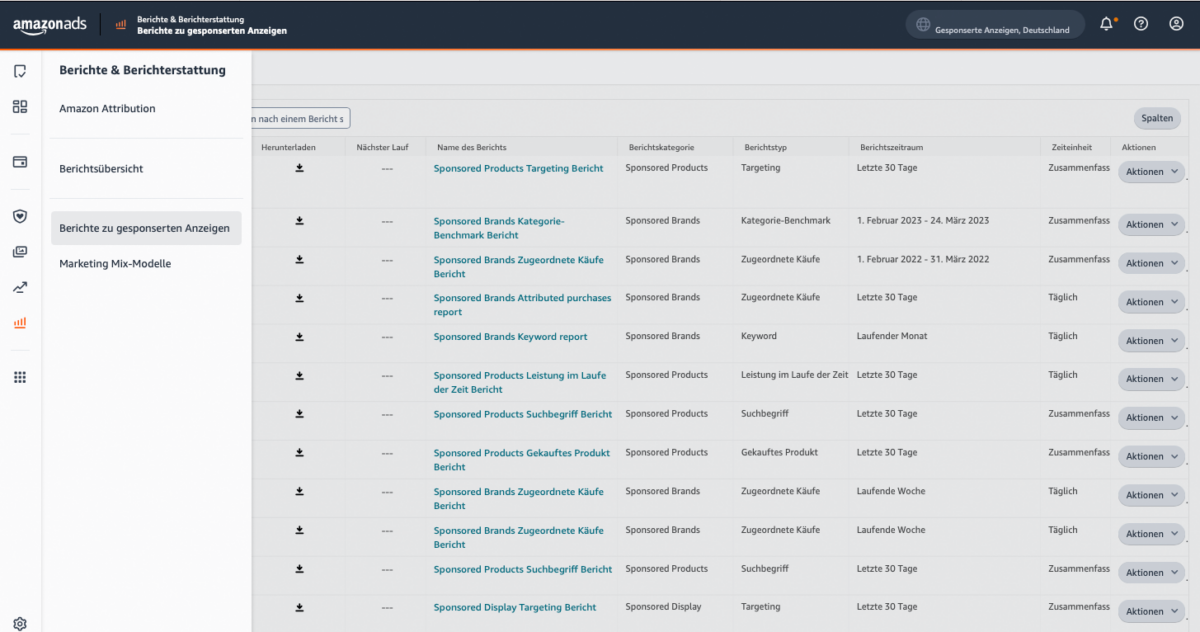The width and height of the screenshot is (1200, 632).
Task: Click the Berichtskategorie column header
Action: (x=661, y=147)
